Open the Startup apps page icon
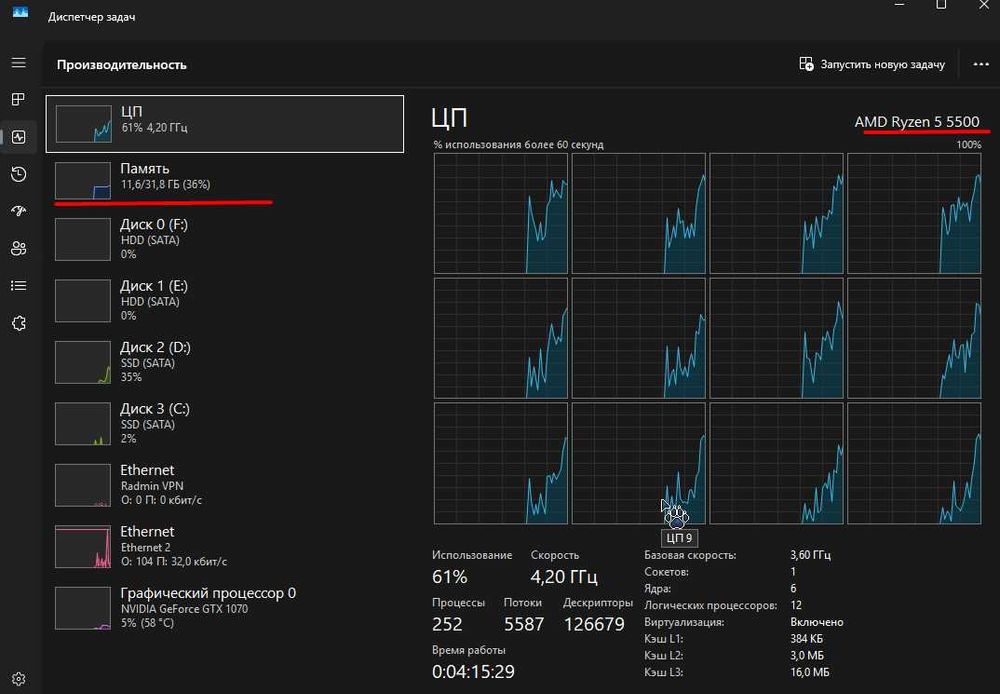 18,210
